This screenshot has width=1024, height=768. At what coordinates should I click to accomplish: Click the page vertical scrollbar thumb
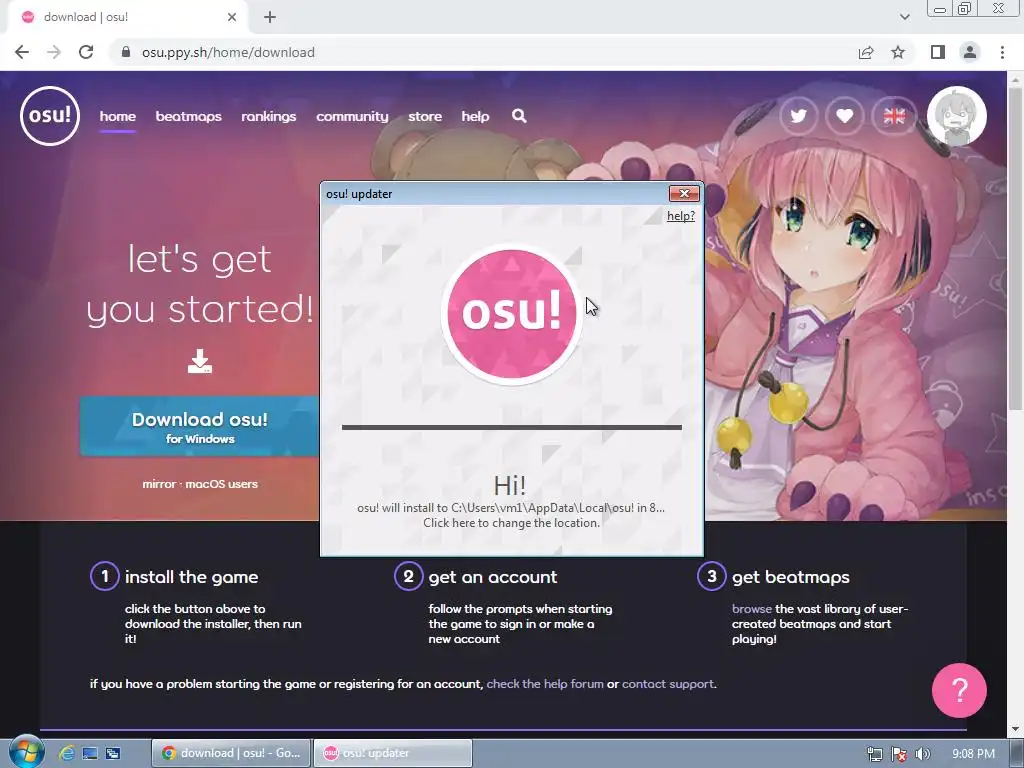(1016, 248)
